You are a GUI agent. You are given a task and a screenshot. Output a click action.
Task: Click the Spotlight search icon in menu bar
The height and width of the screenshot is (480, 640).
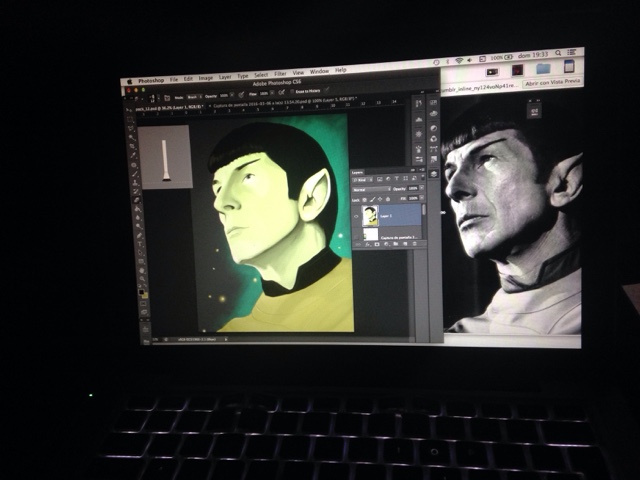click(x=558, y=53)
